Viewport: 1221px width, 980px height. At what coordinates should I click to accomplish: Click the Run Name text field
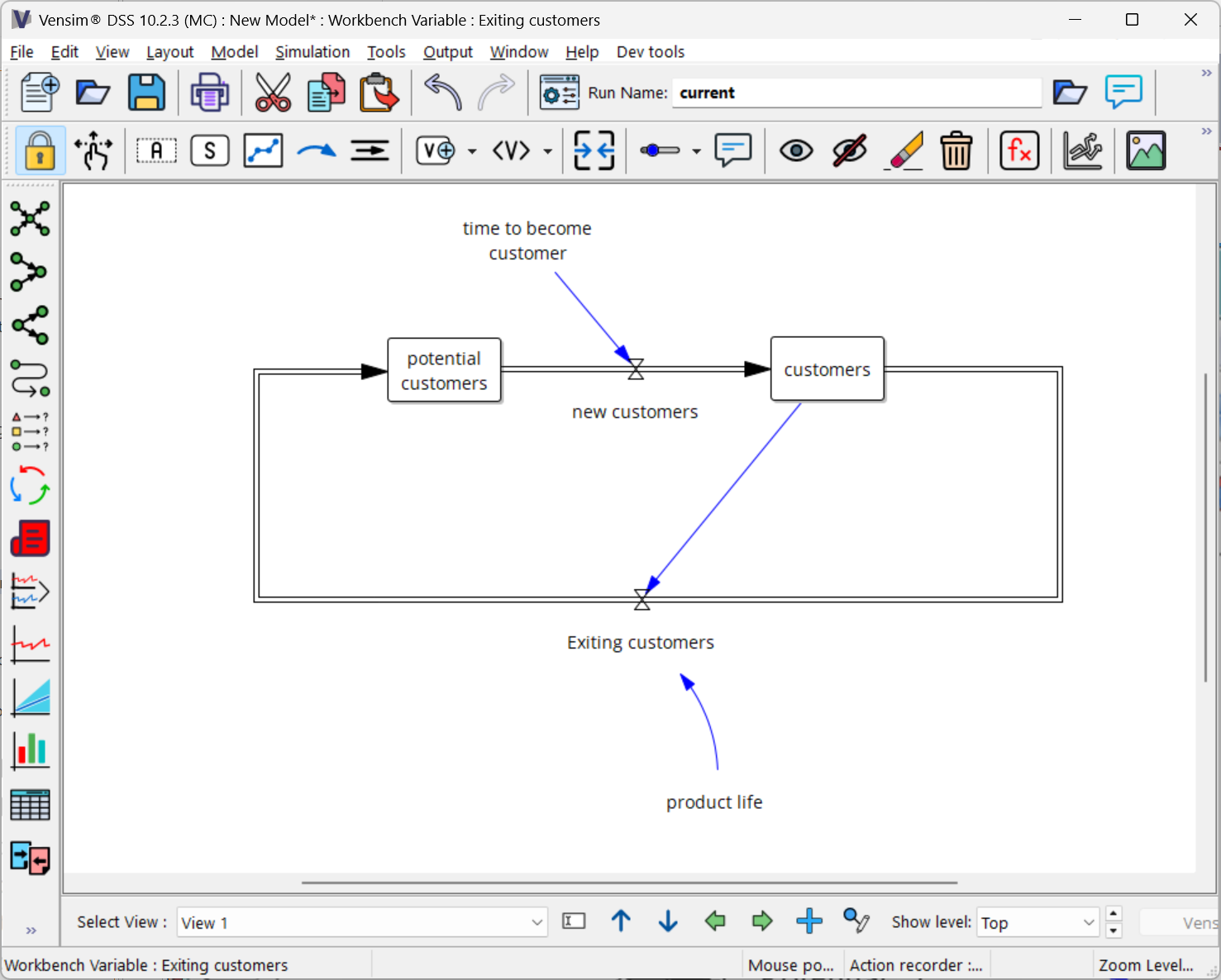pos(856,93)
